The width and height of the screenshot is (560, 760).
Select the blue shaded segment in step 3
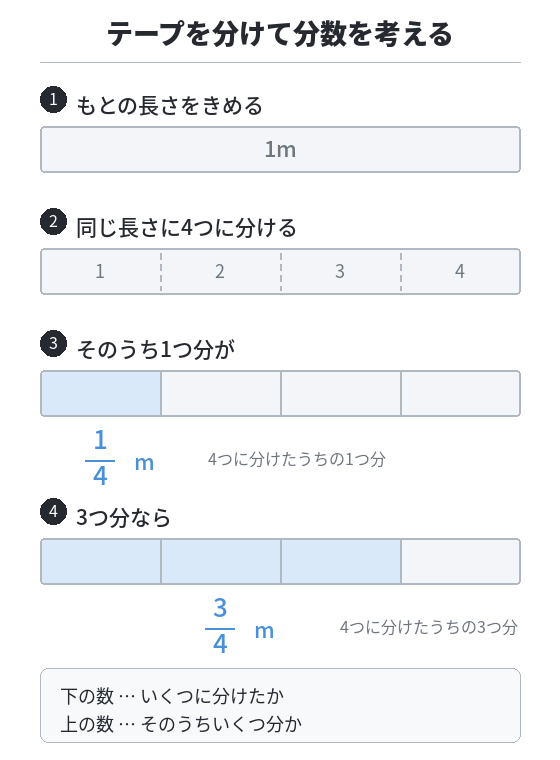[101, 393]
